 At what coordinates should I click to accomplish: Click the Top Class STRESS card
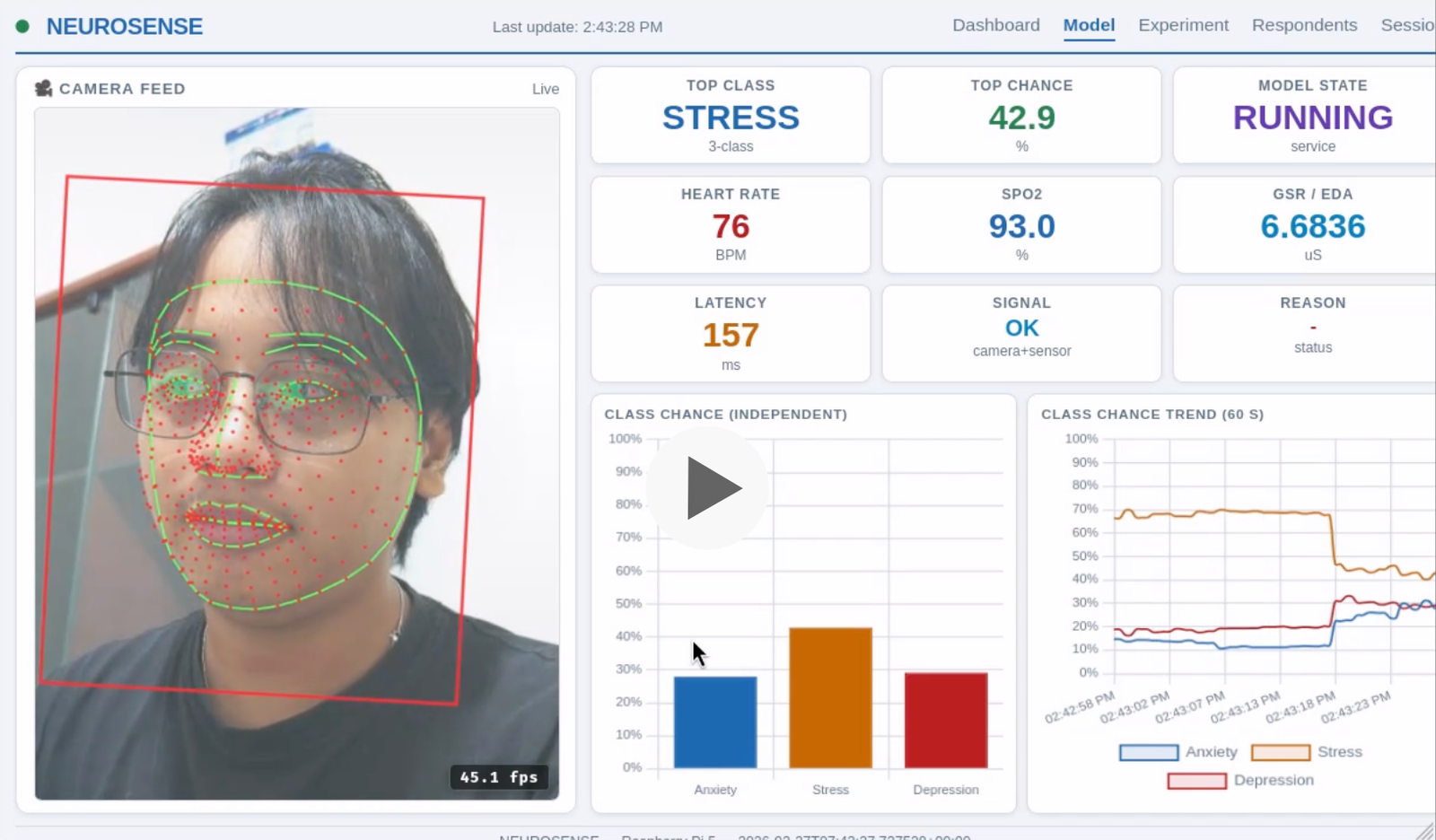(x=730, y=116)
